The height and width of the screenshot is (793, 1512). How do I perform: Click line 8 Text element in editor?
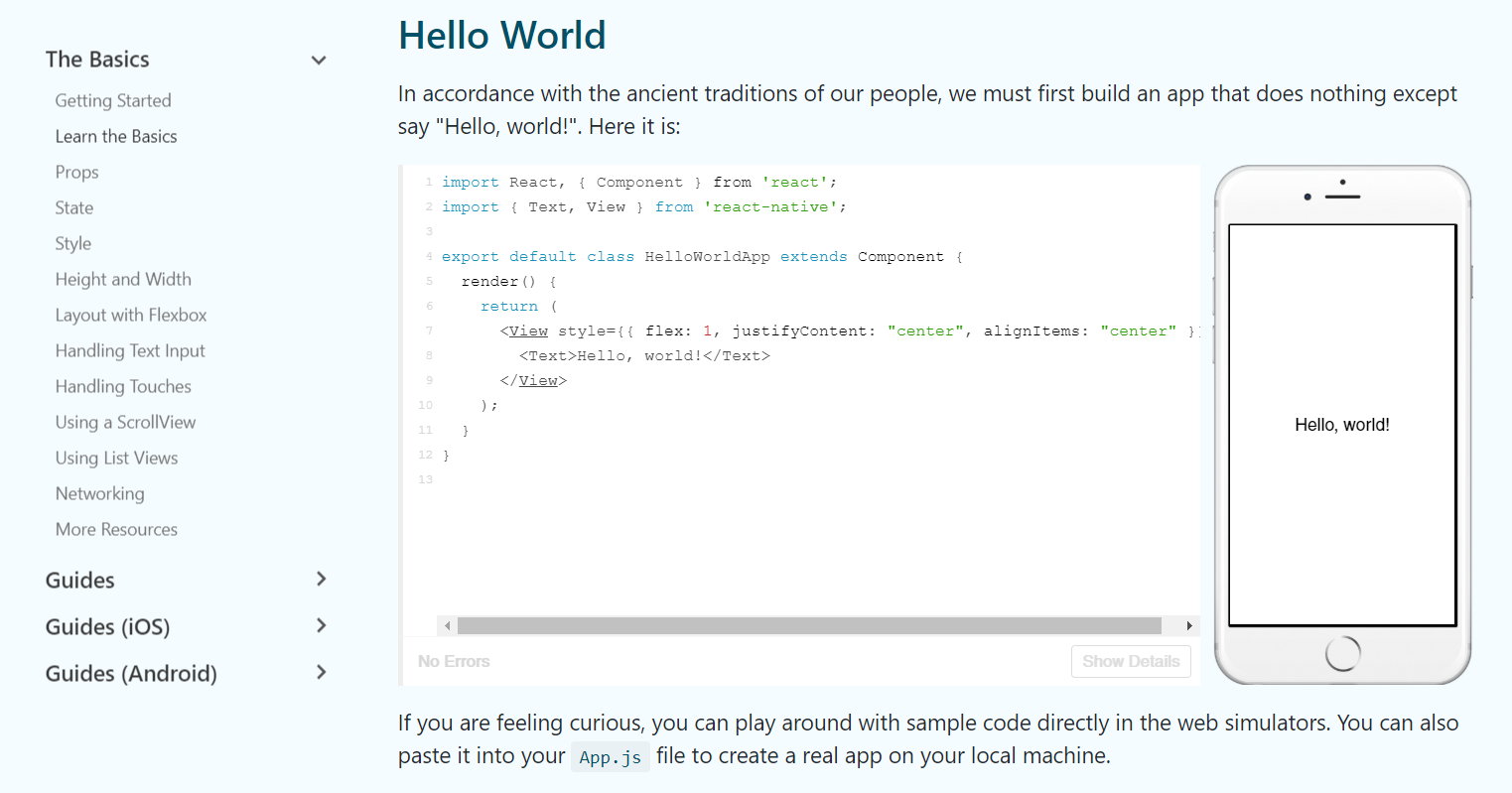(x=644, y=356)
